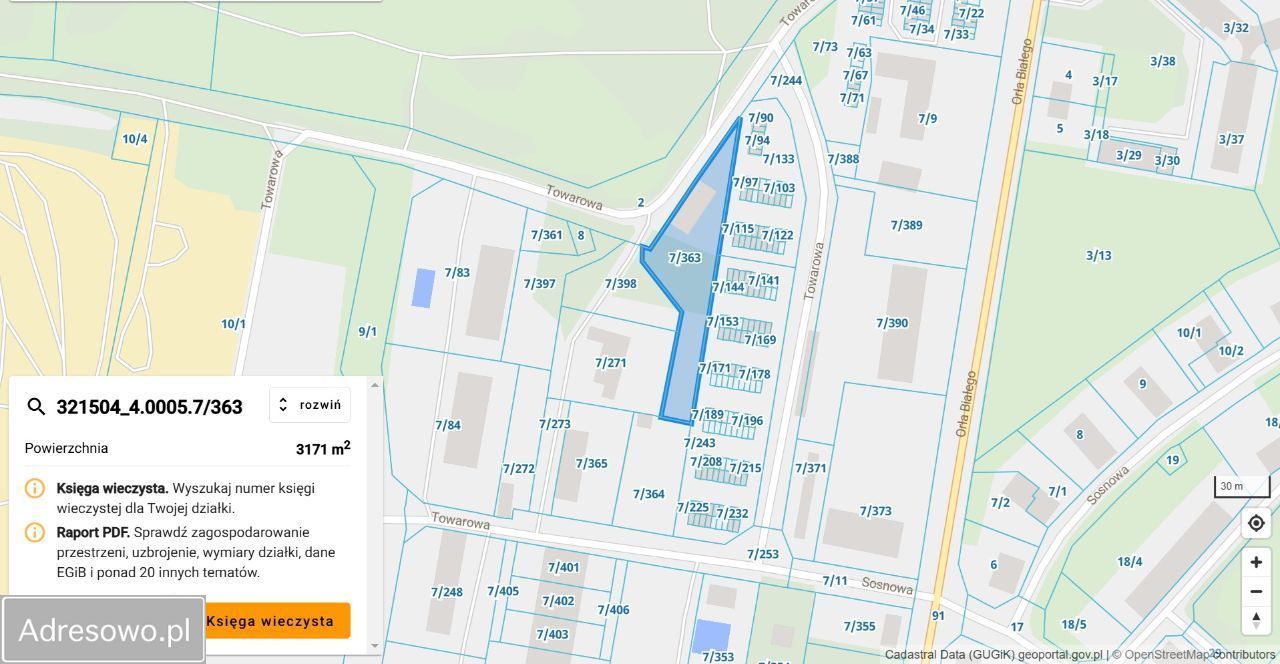
Task: Click the rozwiń up-down chevron arrows
Action: [283, 405]
